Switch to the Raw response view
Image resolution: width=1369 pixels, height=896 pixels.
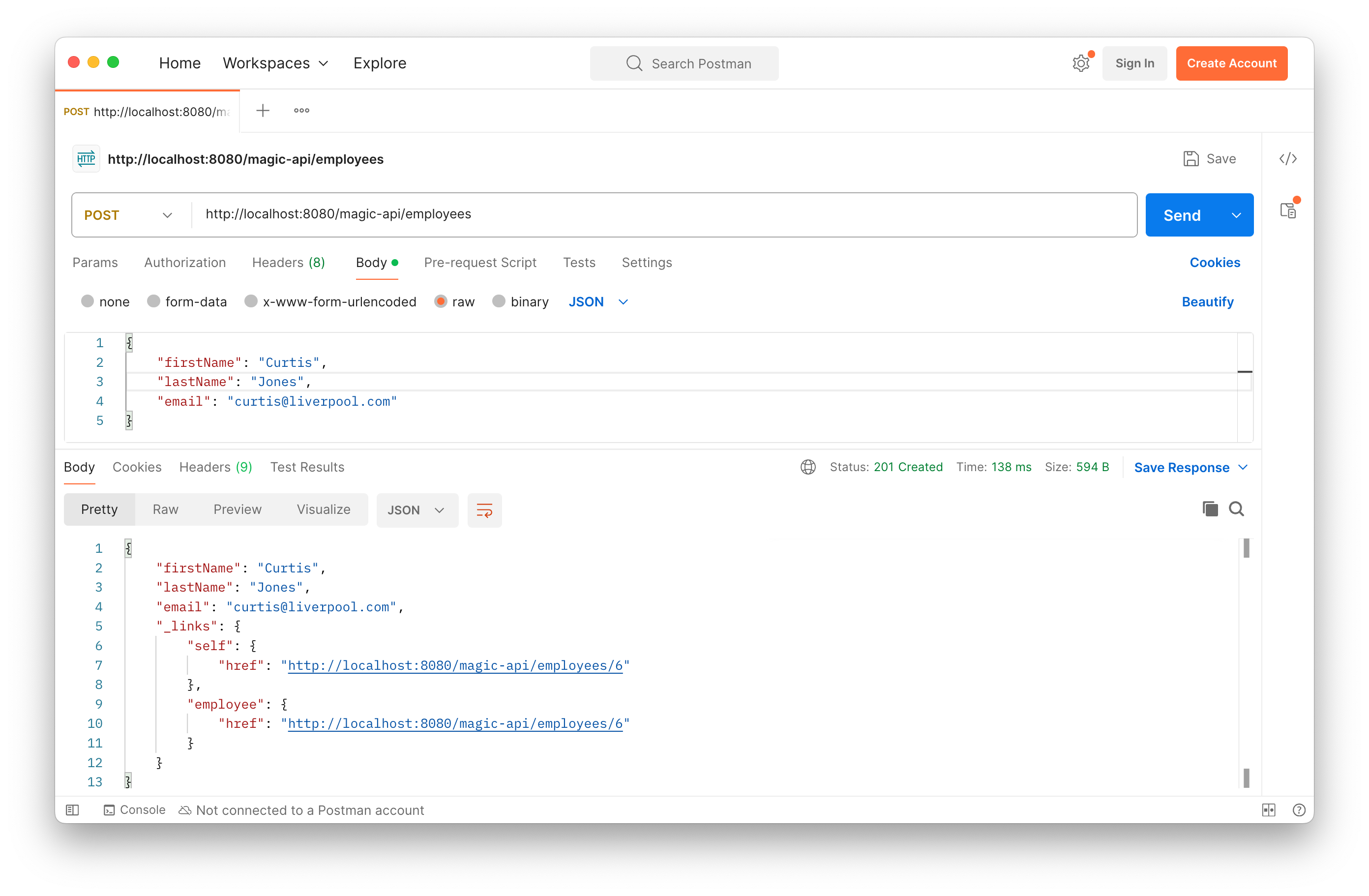click(x=165, y=509)
